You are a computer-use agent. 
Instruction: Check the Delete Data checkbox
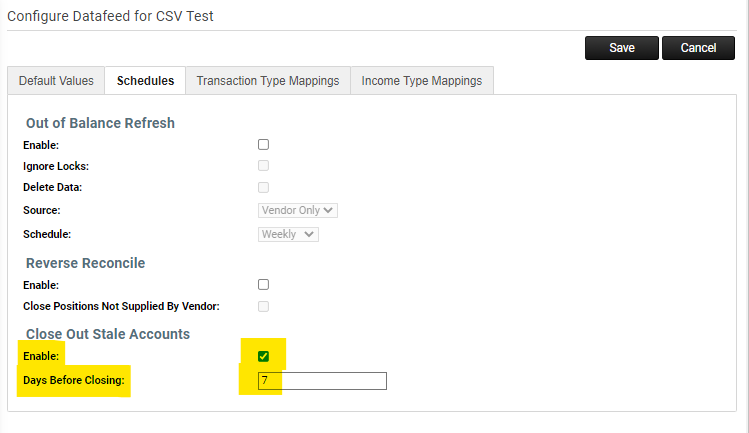[x=264, y=187]
